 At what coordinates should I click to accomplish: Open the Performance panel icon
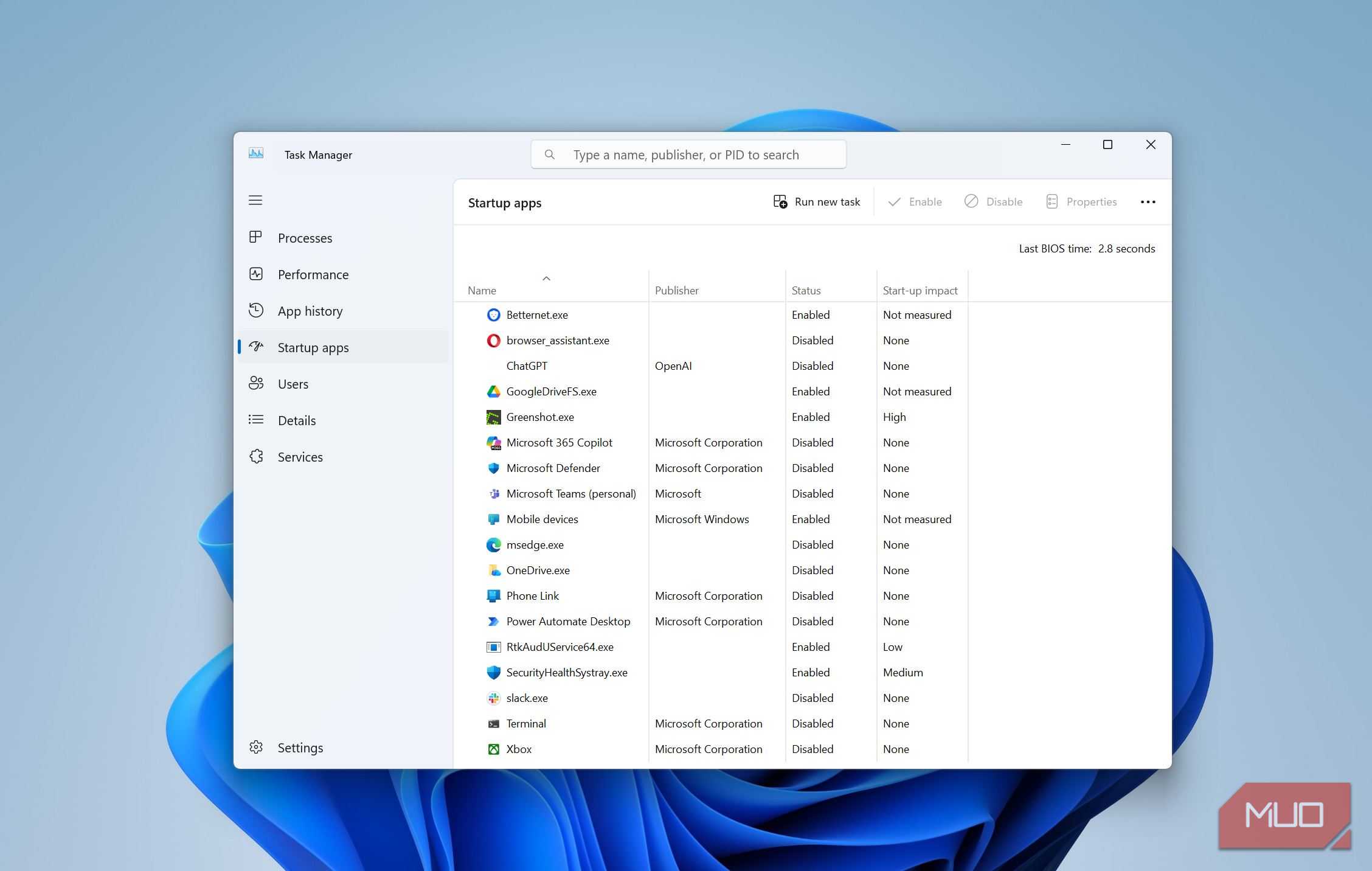pyautogui.click(x=256, y=274)
